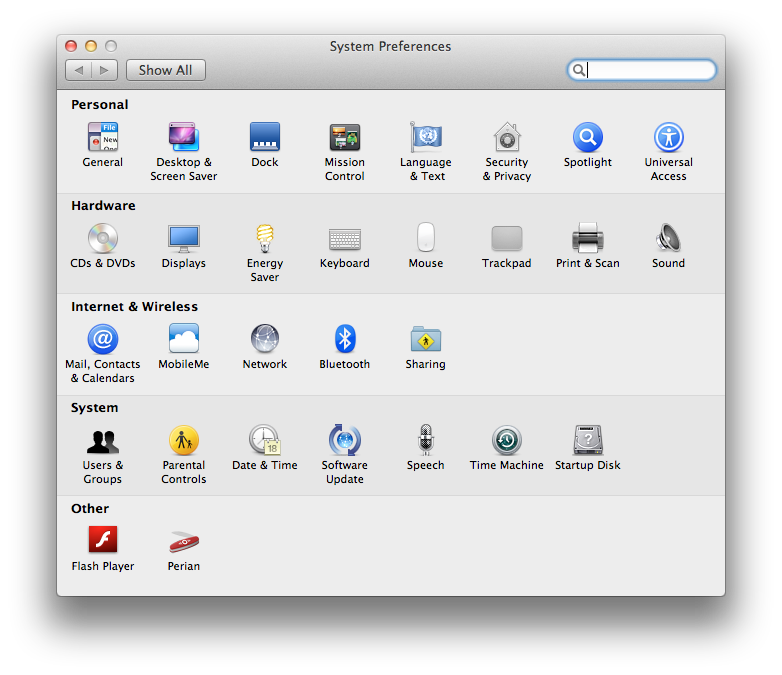Open Desktop & Screen Saver settings

coord(184,138)
